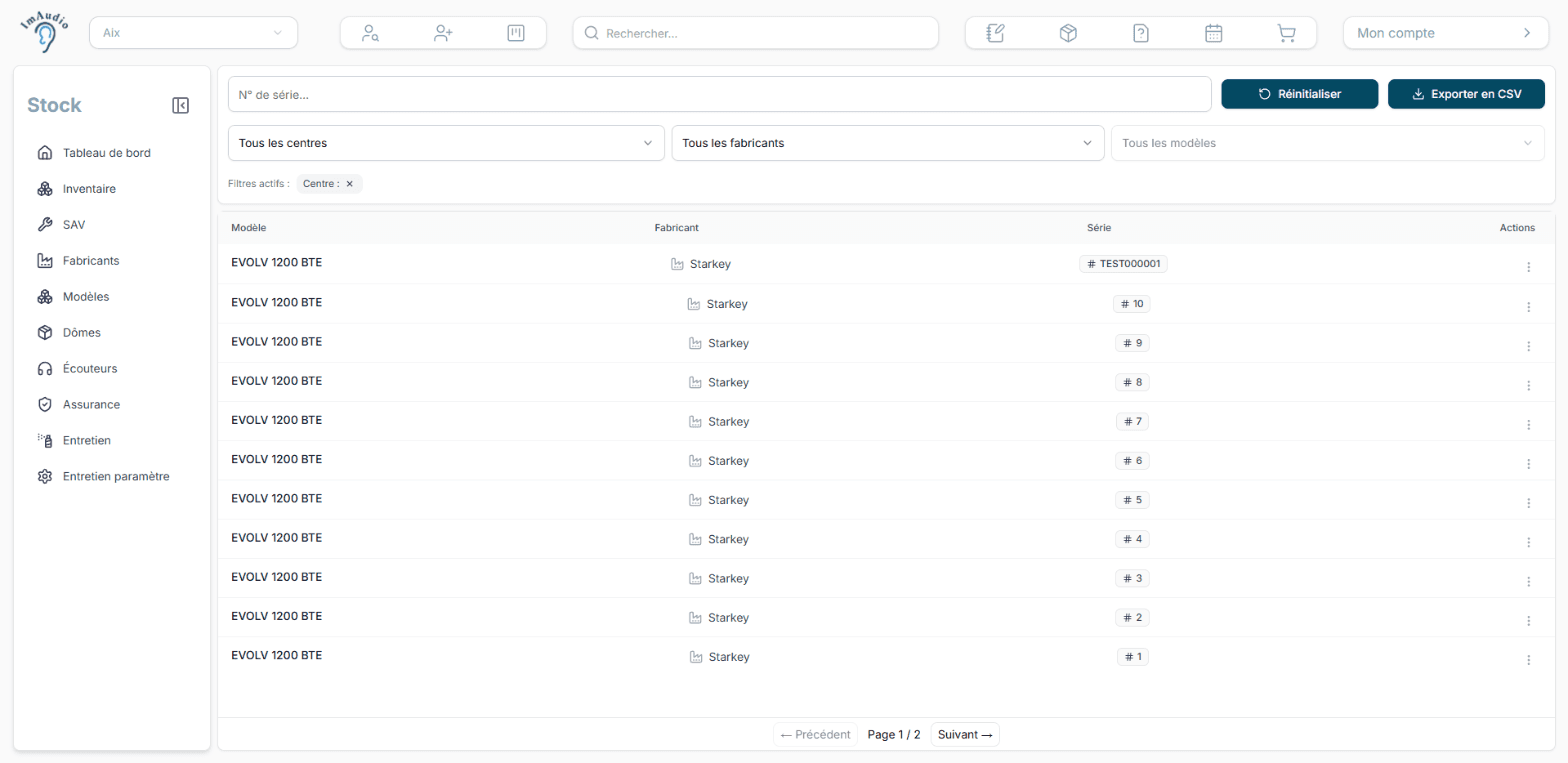Expand the Mon compte menu

pos(1445,33)
